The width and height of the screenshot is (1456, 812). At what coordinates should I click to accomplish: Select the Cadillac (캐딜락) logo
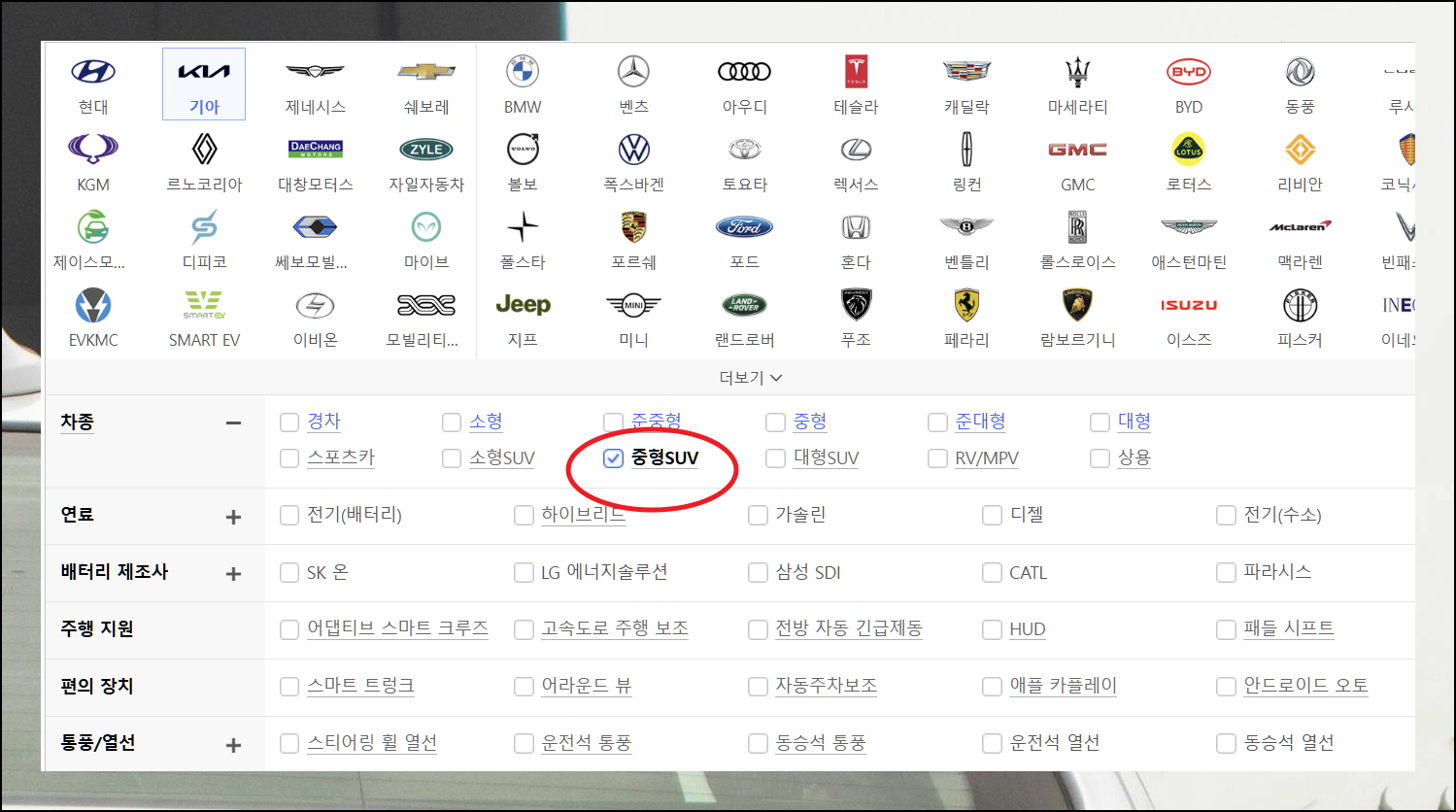[966, 71]
